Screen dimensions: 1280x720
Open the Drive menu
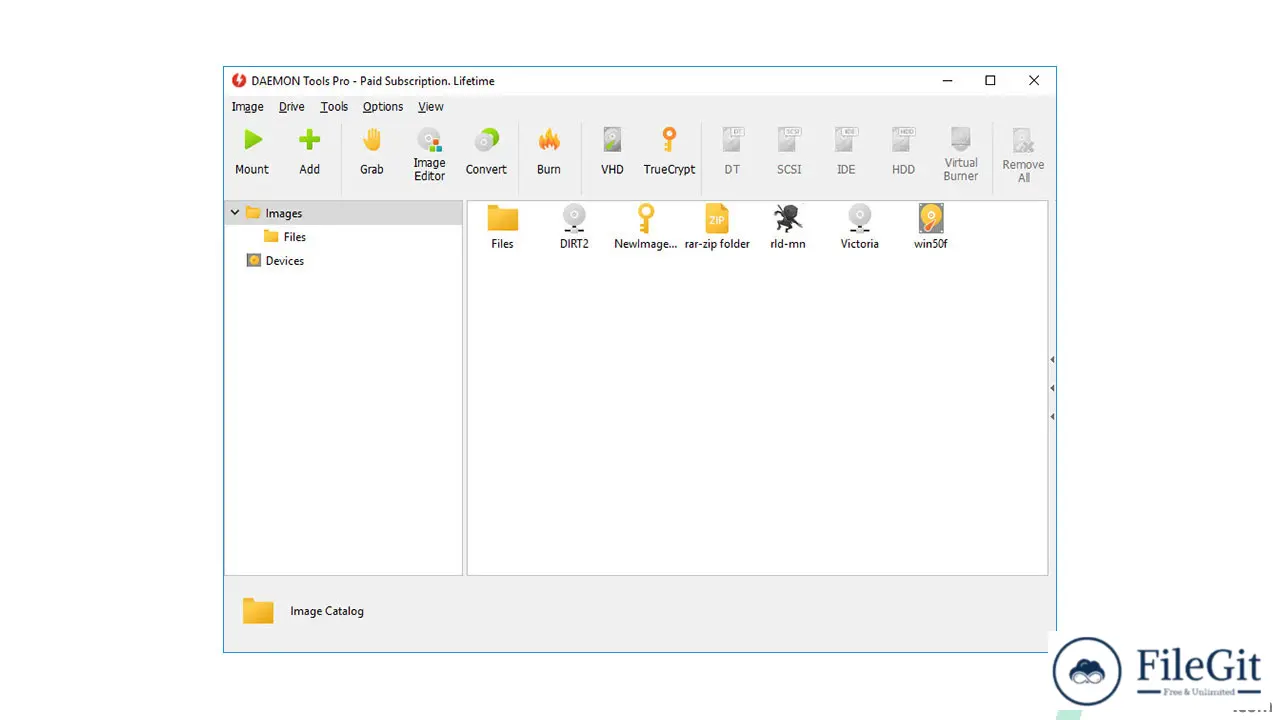[x=292, y=107]
